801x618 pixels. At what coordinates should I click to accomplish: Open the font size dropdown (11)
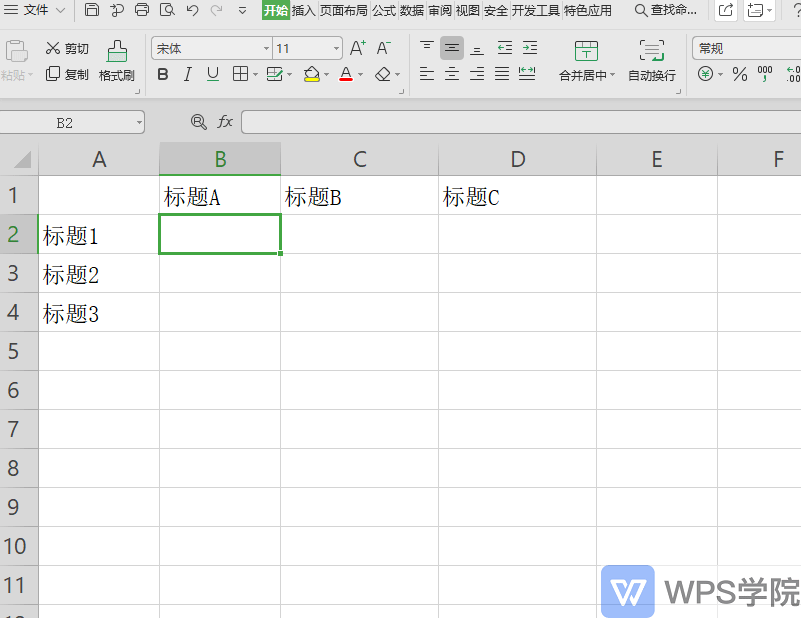click(x=336, y=49)
